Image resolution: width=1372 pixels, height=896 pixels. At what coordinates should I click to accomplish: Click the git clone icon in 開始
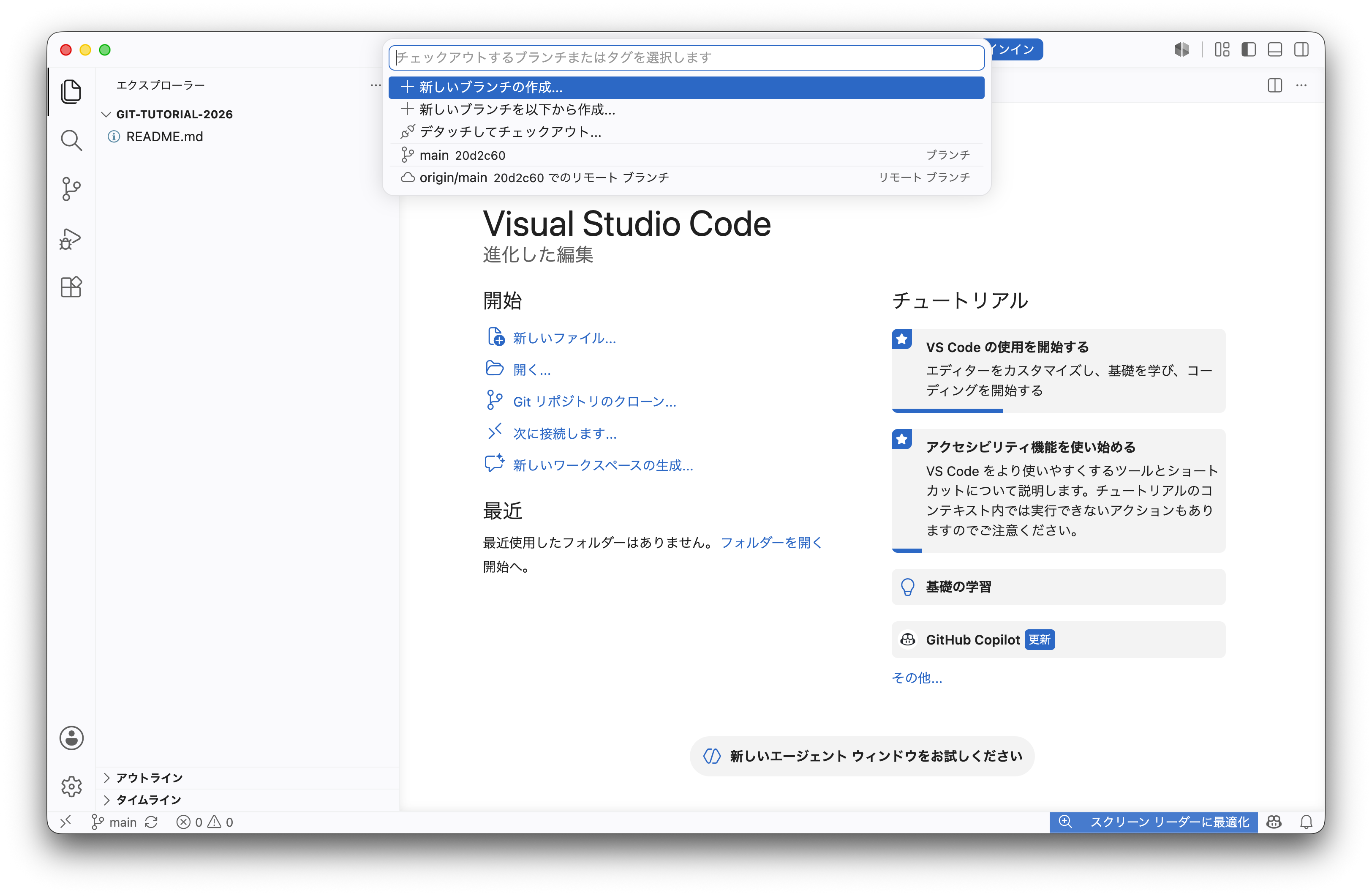pos(495,400)
